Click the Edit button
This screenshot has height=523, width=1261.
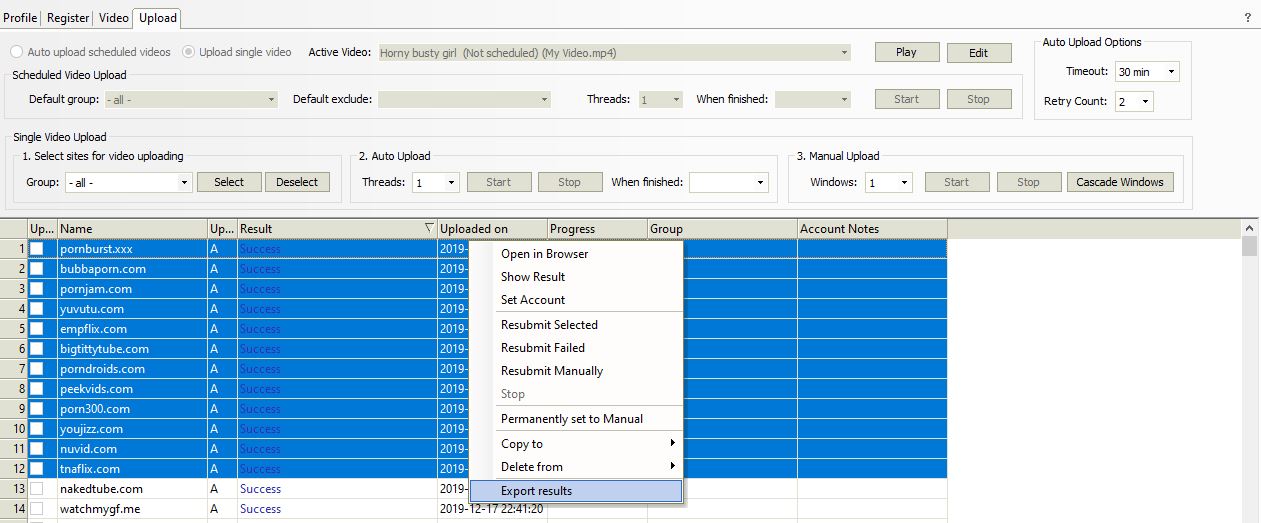tap(978, 53)
